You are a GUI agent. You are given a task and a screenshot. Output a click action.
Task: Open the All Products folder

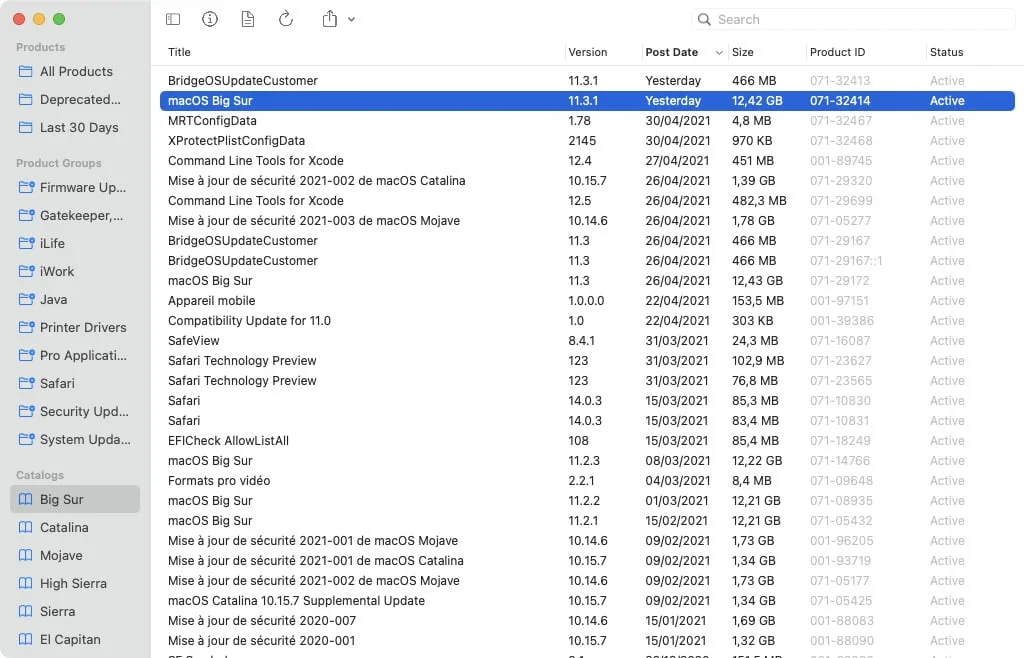click(76, 71)
